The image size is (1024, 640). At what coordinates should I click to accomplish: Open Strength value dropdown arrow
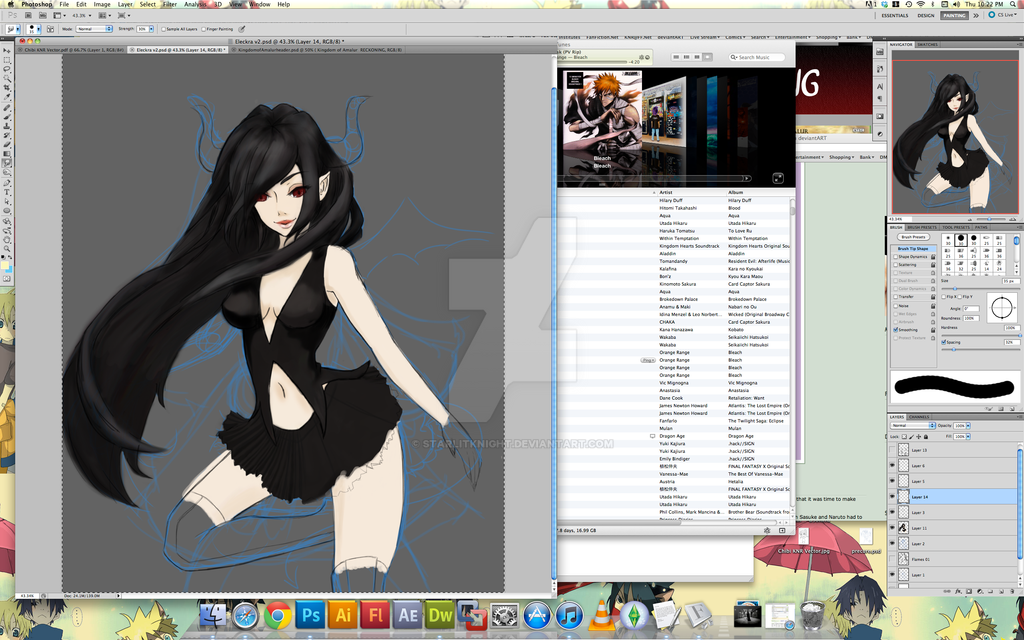[152, 29]
